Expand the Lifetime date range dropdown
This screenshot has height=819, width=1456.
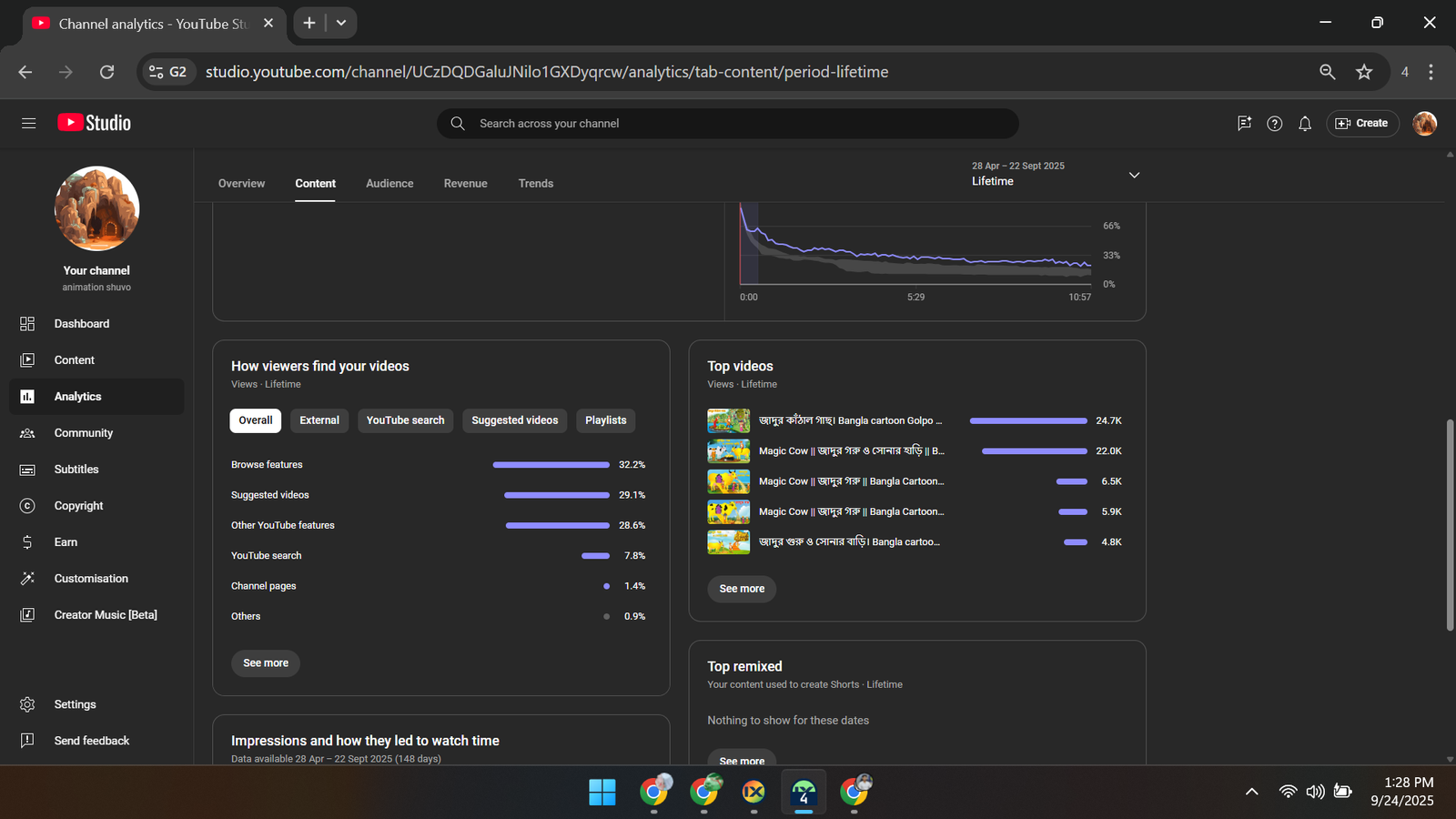point(1134,175)
